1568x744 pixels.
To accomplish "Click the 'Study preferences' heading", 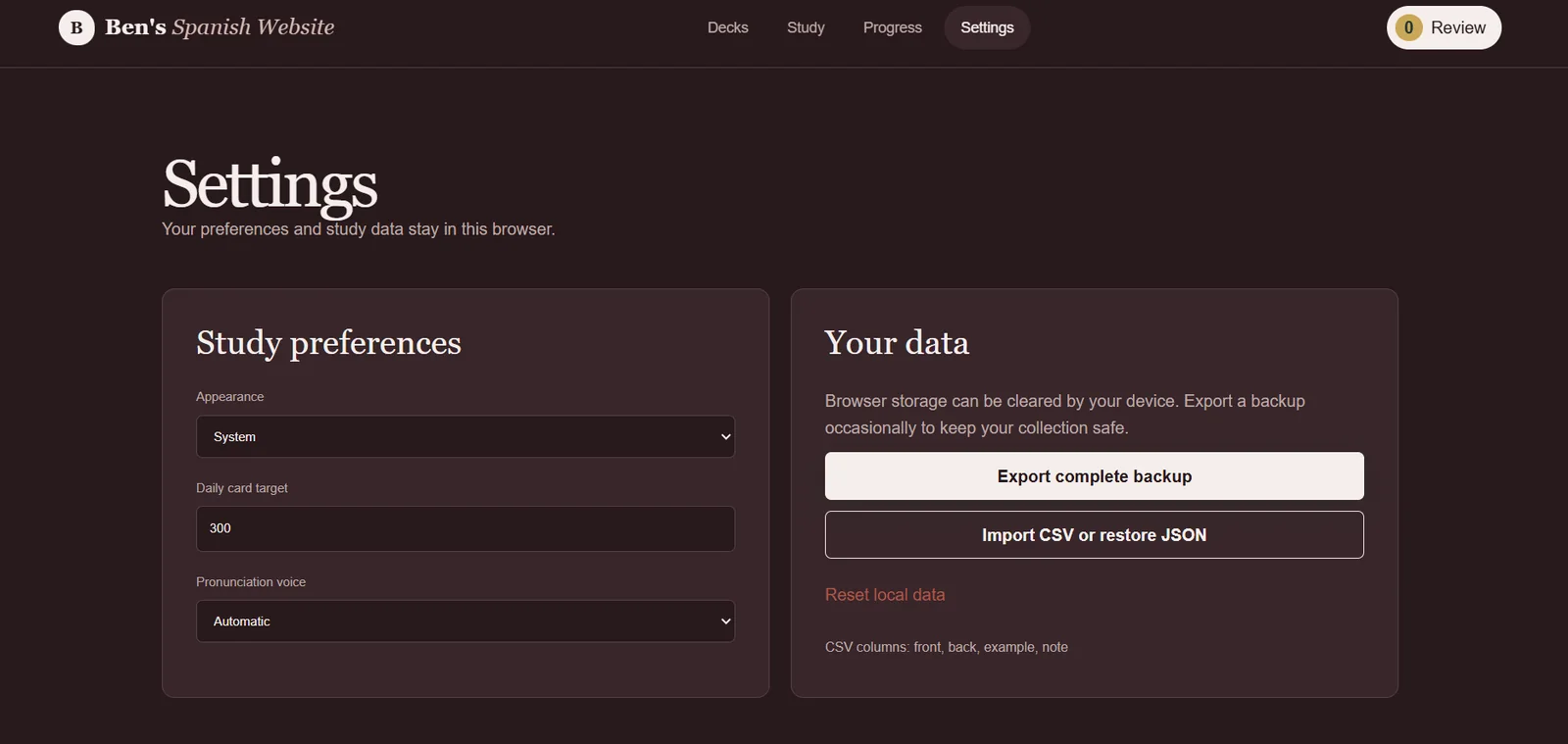I will tap(328, 343).
